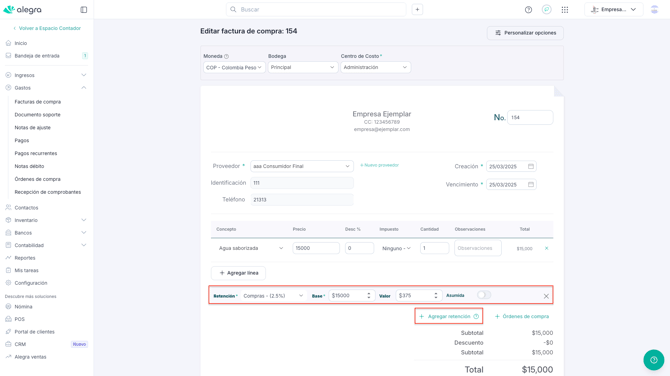The width and height of the screenshot is (670, 376).
Task: Open Alegra ventas
Action: pos(30,357)
